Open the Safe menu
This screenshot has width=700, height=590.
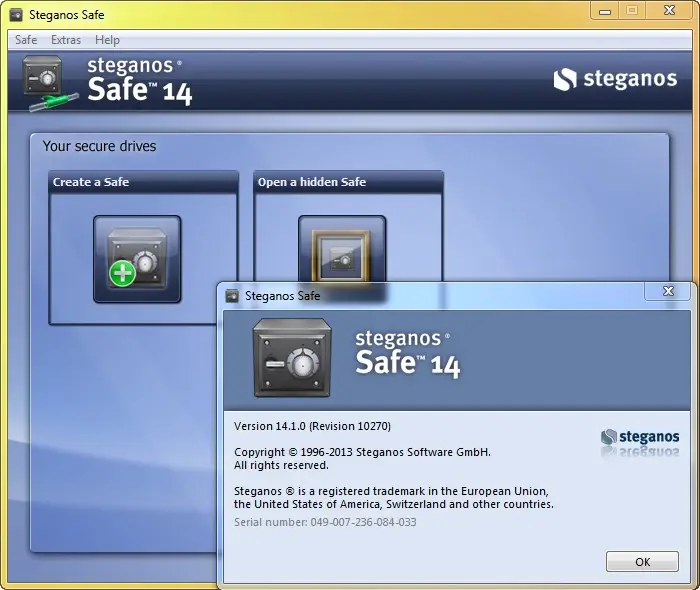point(26,40)
